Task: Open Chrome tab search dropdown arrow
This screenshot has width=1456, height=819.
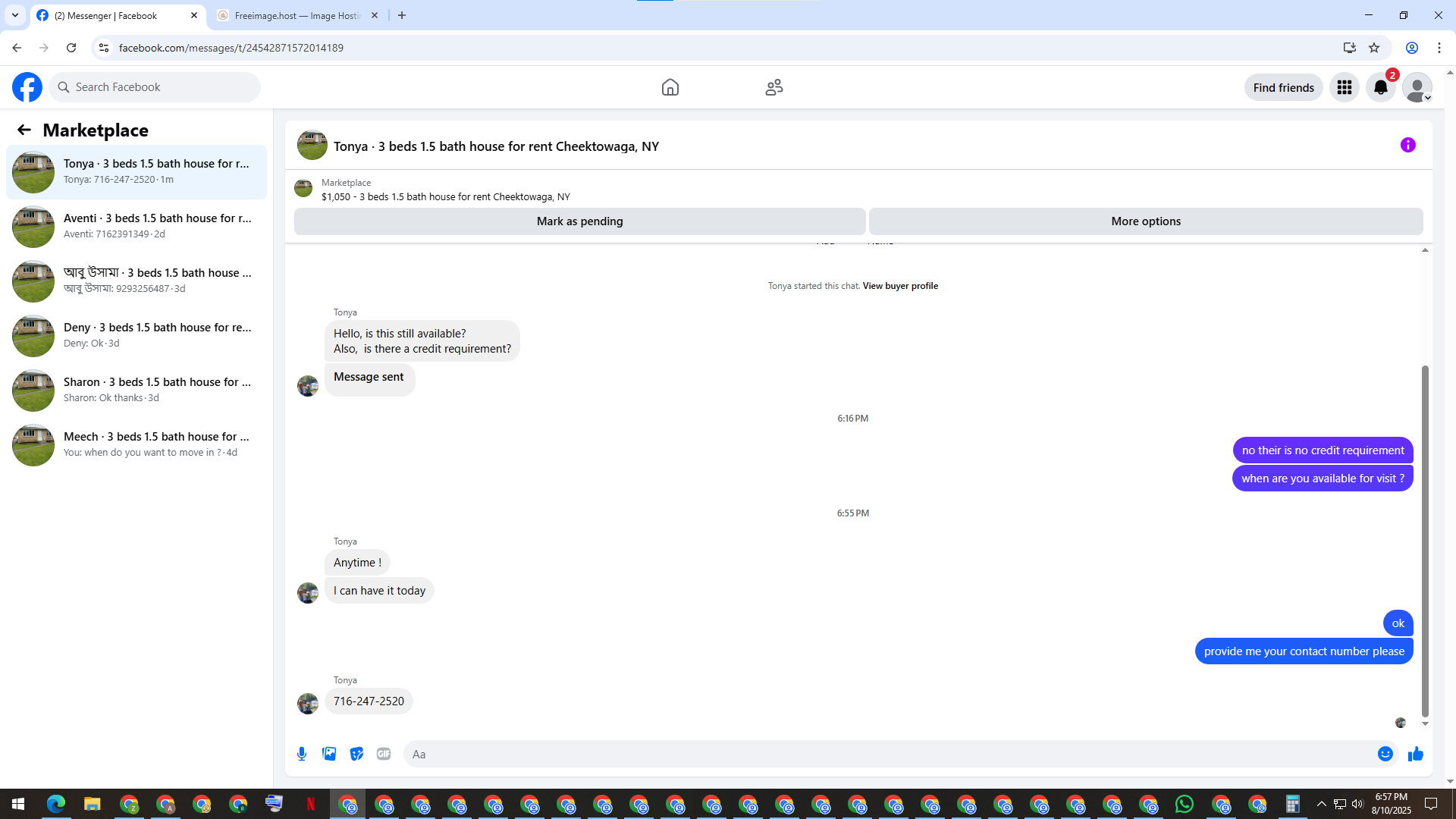Action: pos(14,15)
